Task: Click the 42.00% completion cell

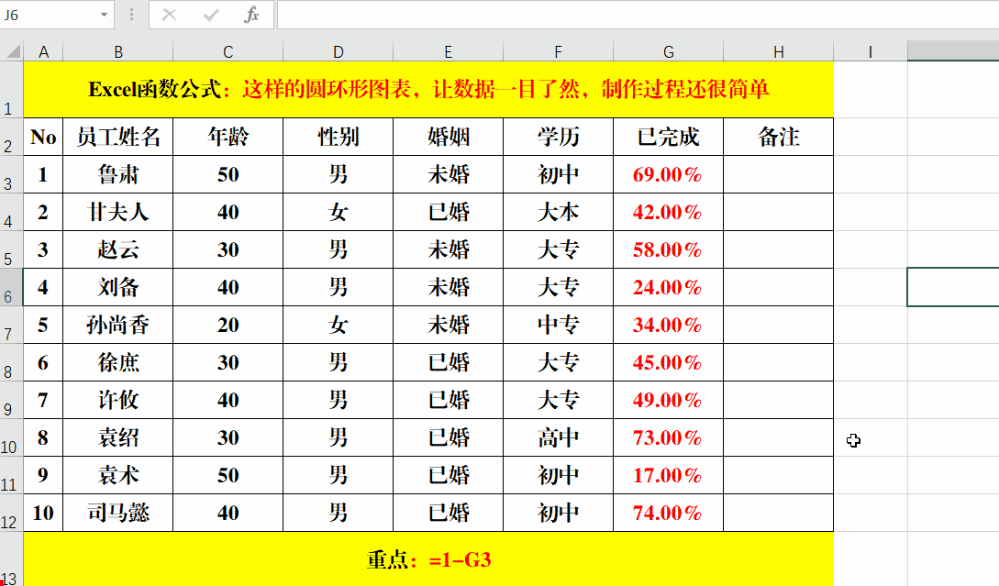Action: pyautogui.click(x=668, y=212)
